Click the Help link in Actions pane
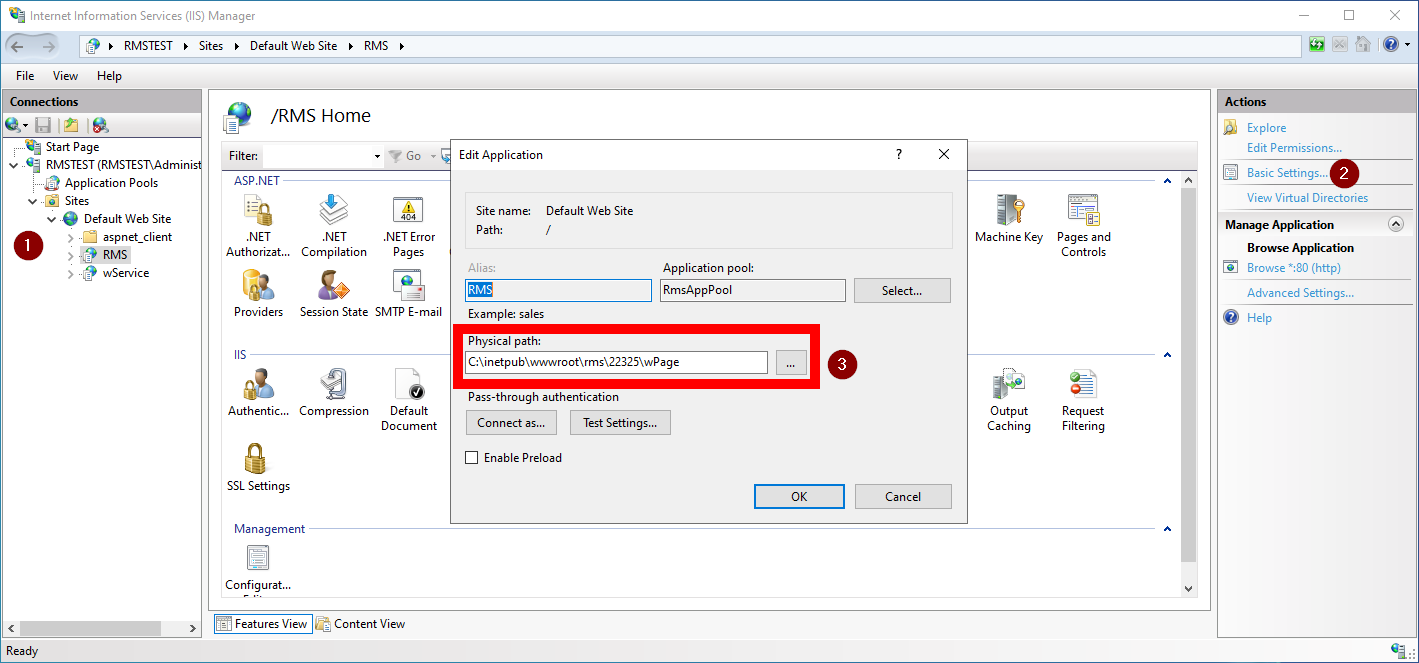 point(1259,318)
